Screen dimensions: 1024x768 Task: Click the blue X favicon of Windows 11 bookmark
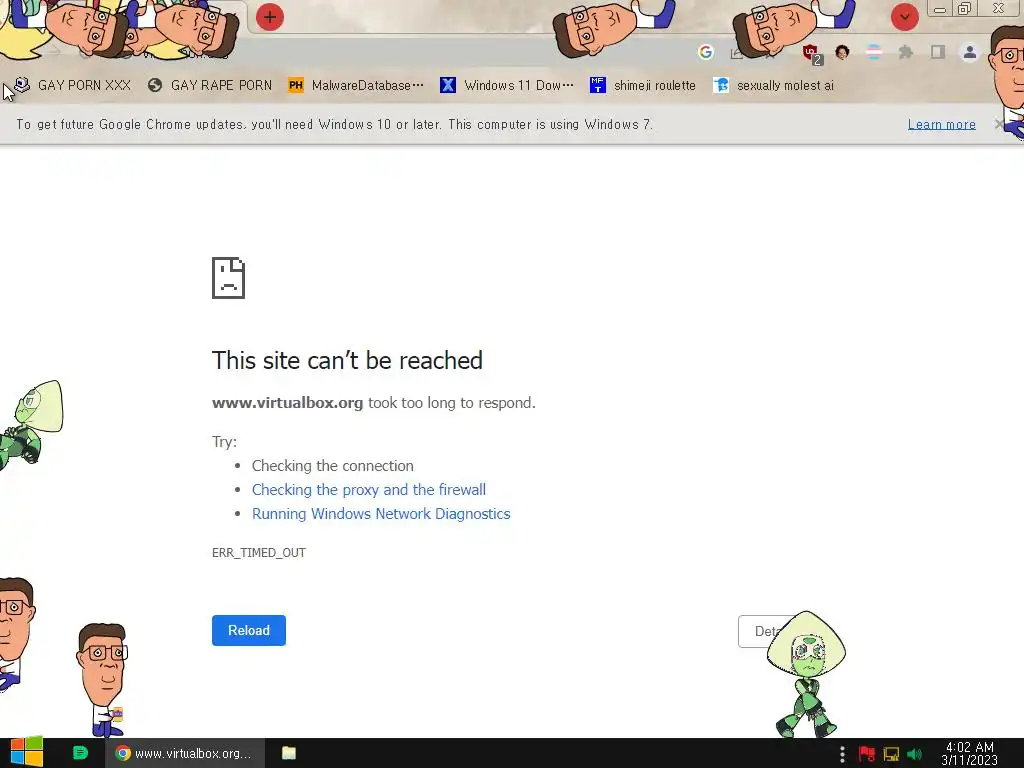(x=448, y=85)
